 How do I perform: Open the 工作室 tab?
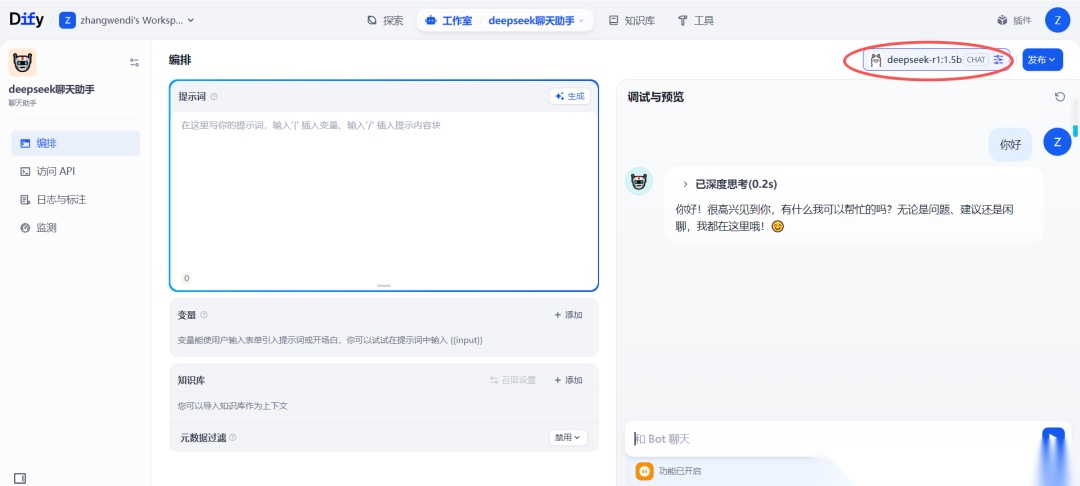tap(449, 21)
